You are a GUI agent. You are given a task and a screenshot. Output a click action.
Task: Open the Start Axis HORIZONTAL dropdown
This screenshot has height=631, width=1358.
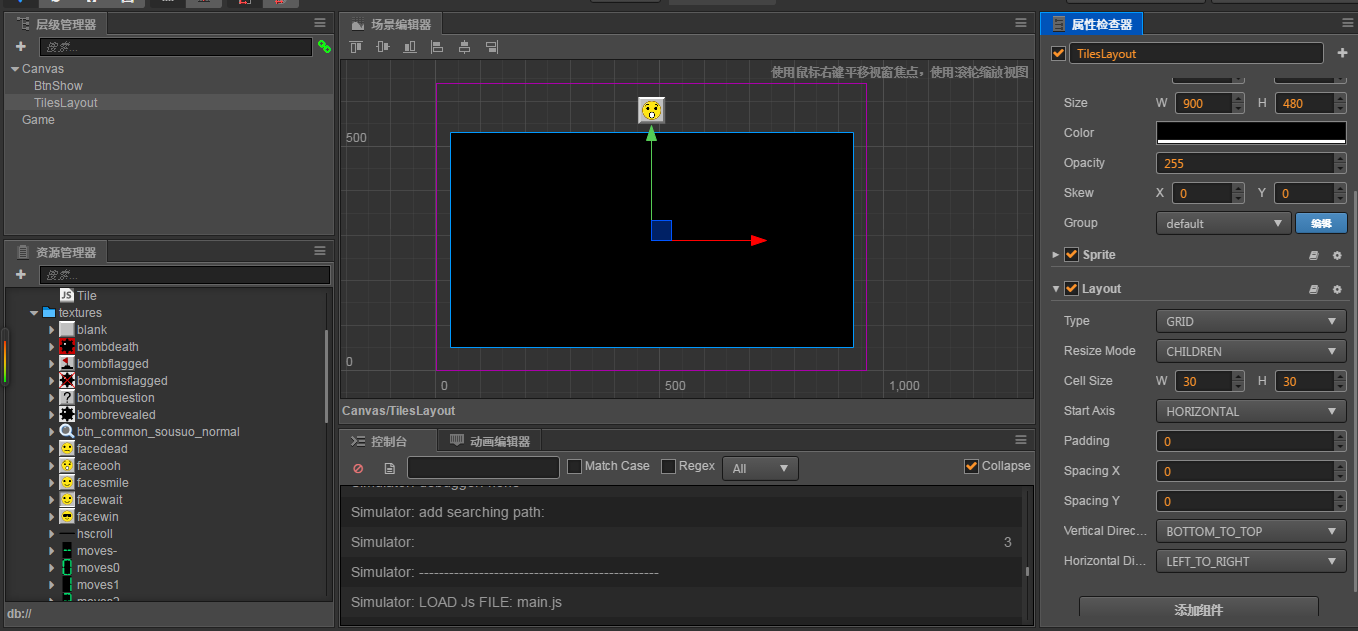(x=1252, y=411)
